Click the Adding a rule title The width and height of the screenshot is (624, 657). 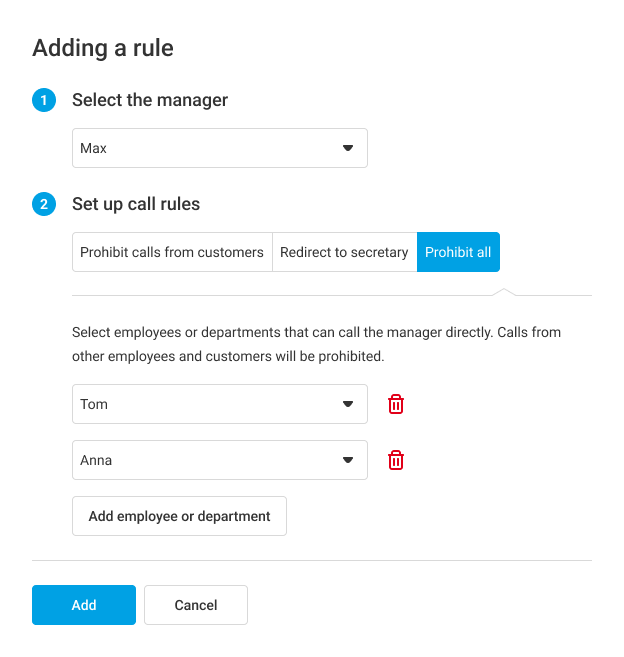point(104,47)
